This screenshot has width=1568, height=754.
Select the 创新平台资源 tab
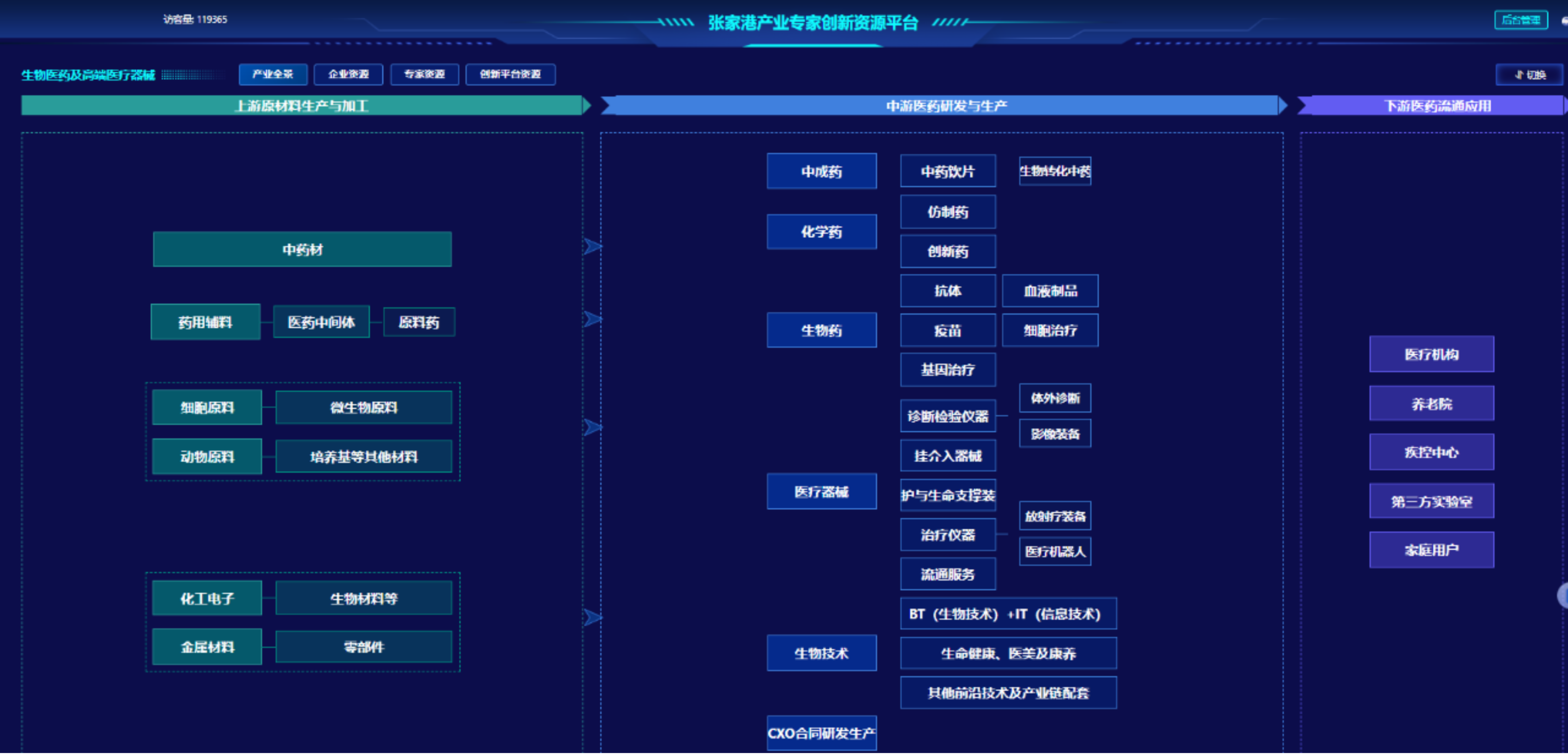(510, 74)
